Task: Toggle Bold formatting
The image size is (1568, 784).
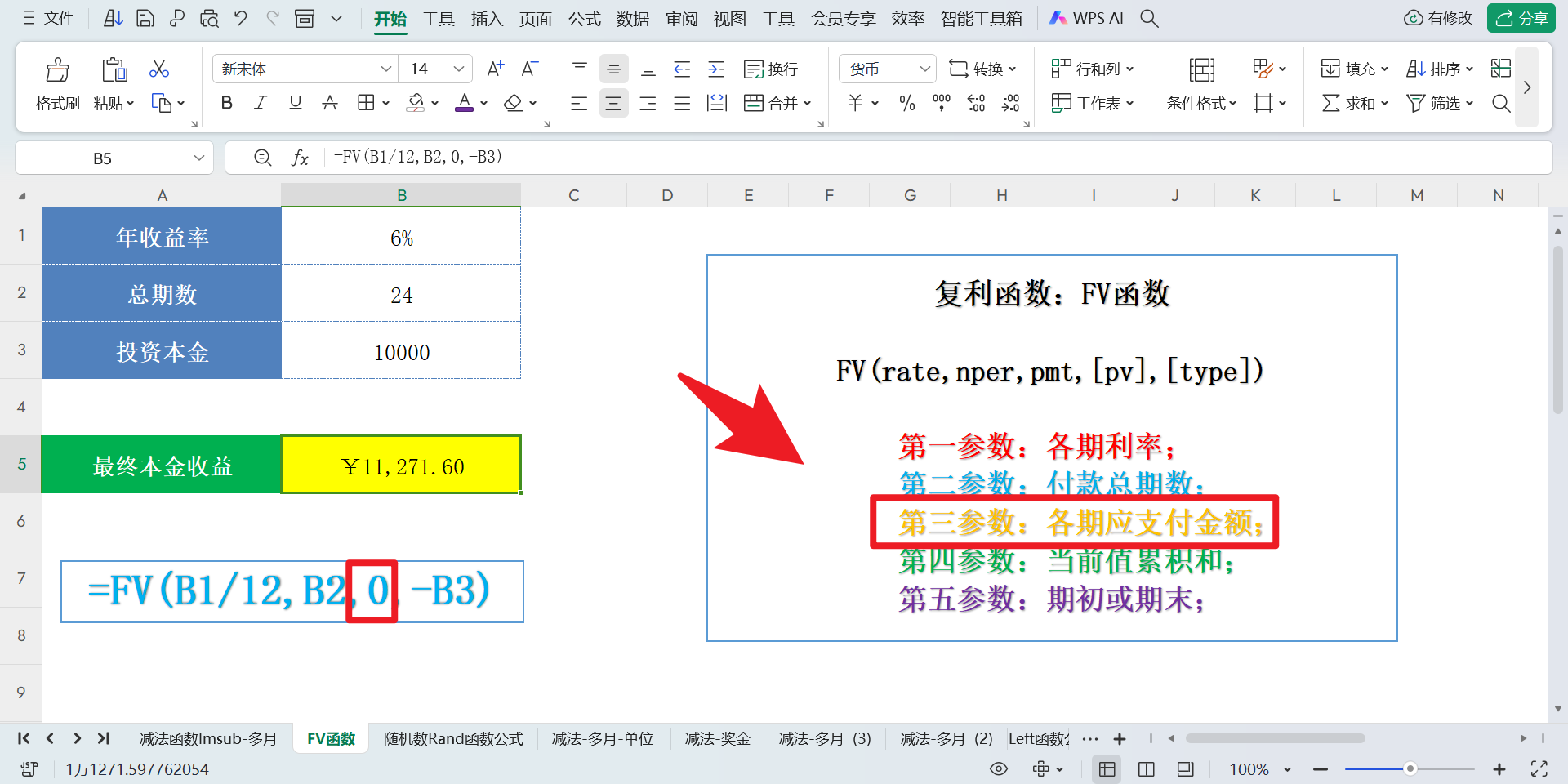Action: (x=227, y=103)
